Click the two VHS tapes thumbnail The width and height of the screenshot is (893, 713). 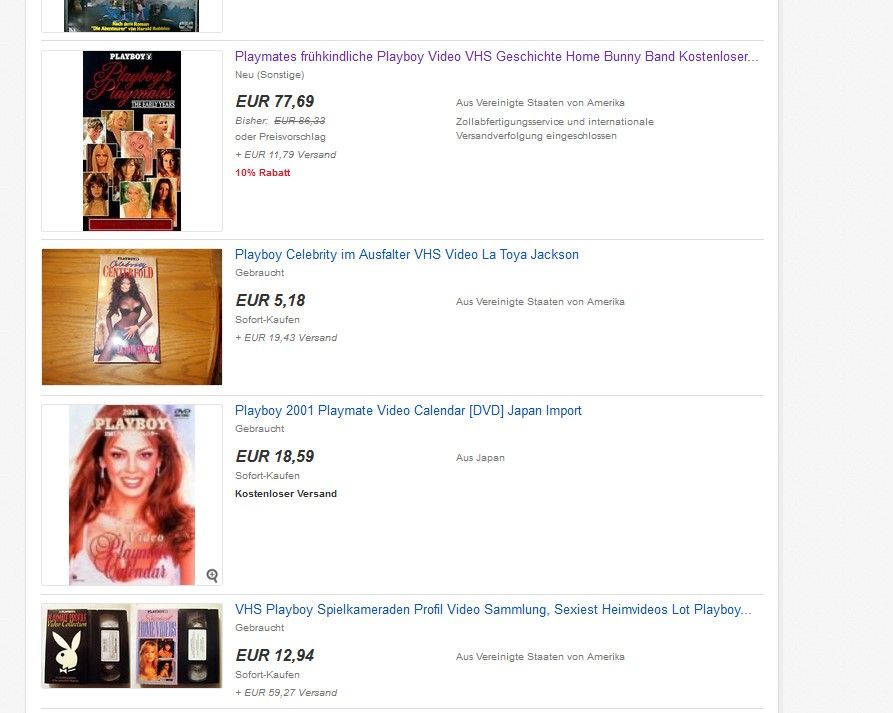point(132,646)
